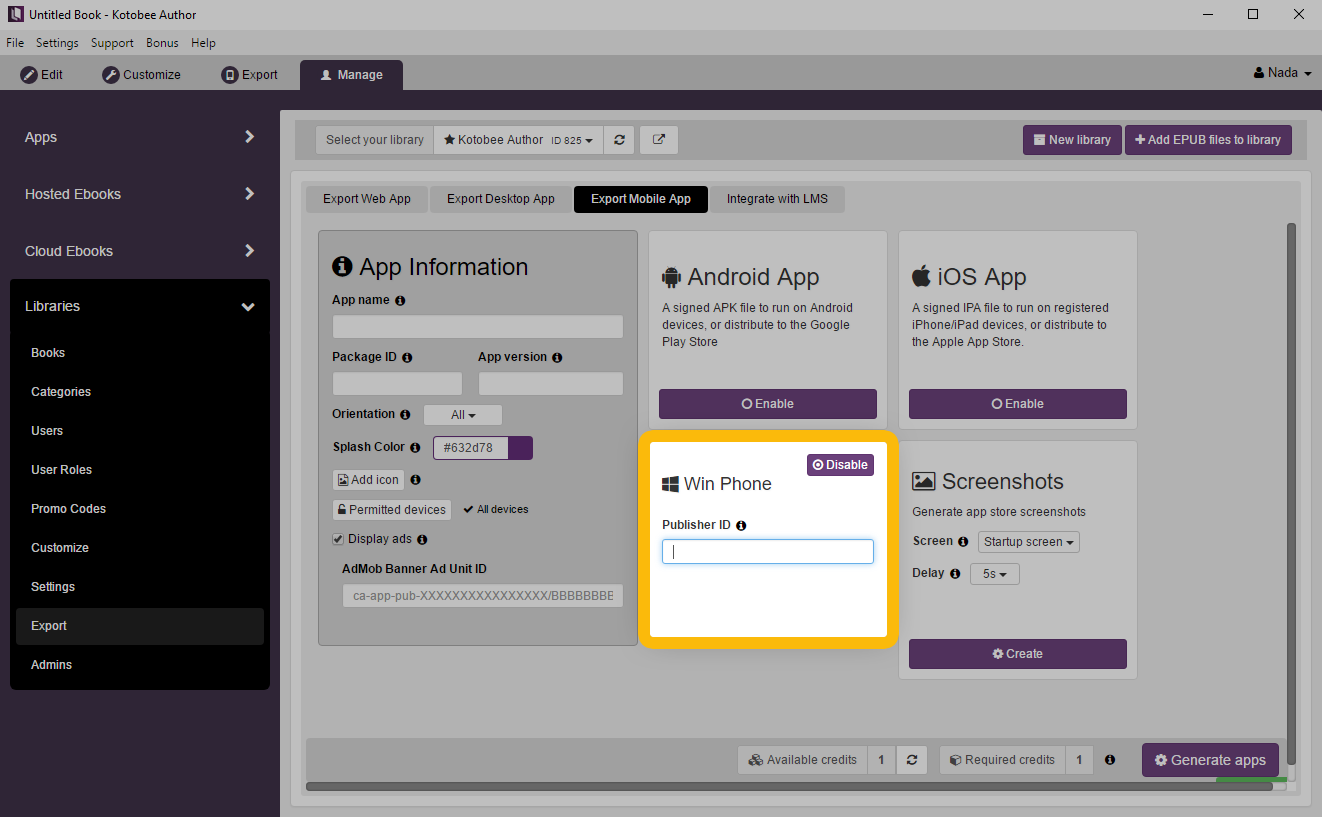The image size is (1322, 817).
Task: Click the App Information info icon
Action: pyautogui.click(x=342, y=266)
